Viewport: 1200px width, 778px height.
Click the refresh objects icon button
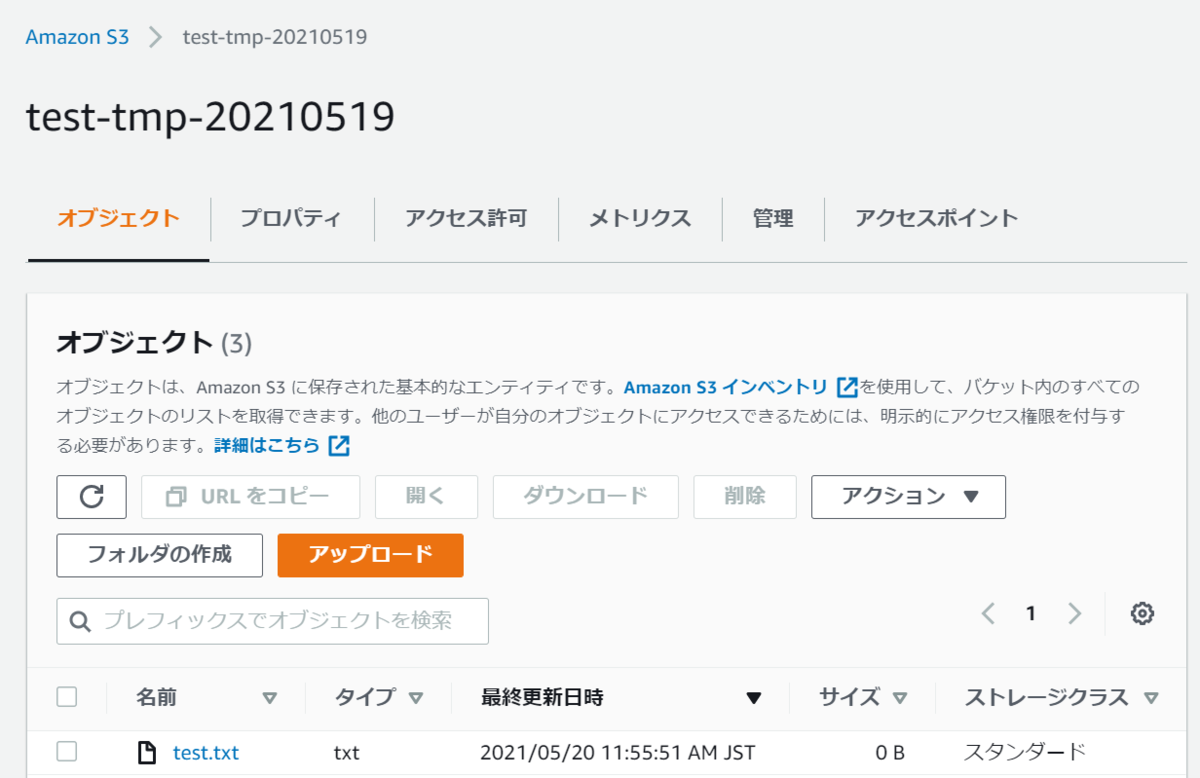click(x=91, y=497)
